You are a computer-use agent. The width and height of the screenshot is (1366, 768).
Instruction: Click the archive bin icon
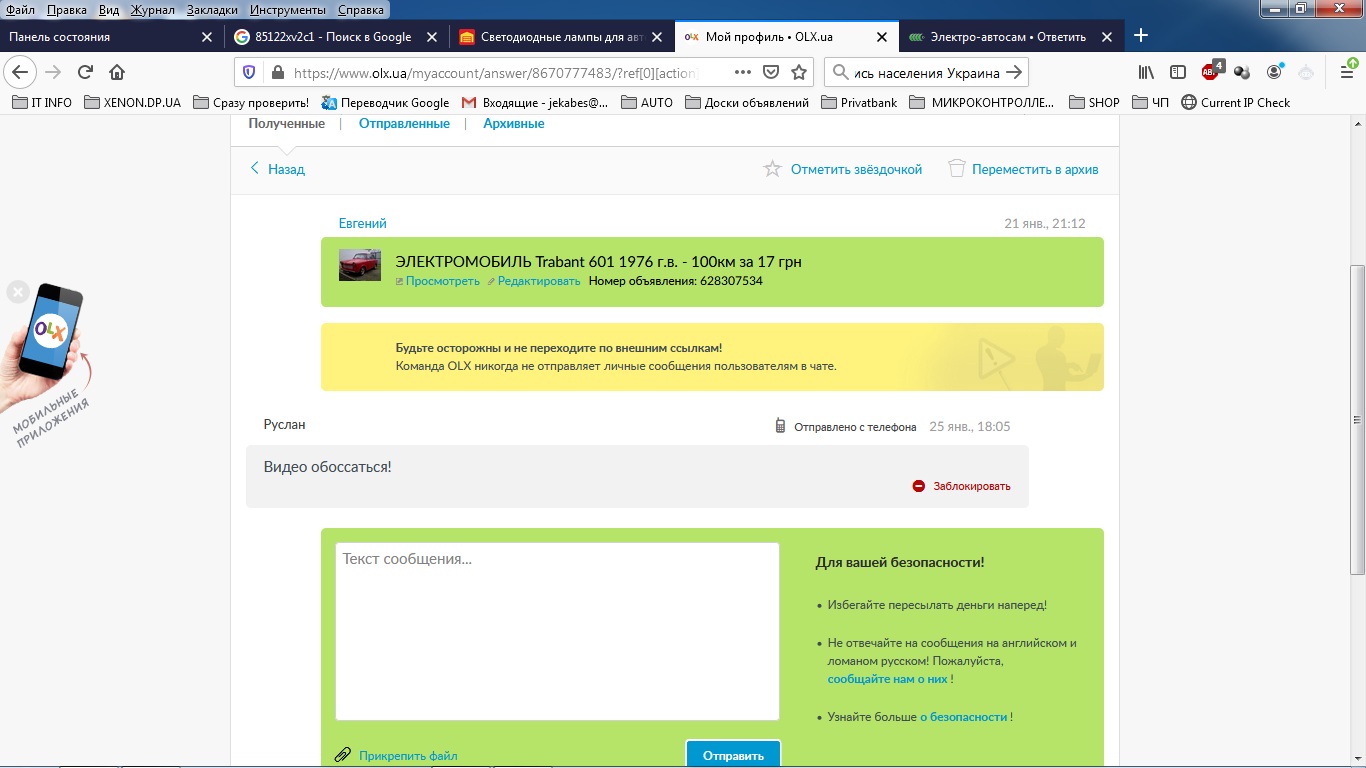tap(957, 169)
